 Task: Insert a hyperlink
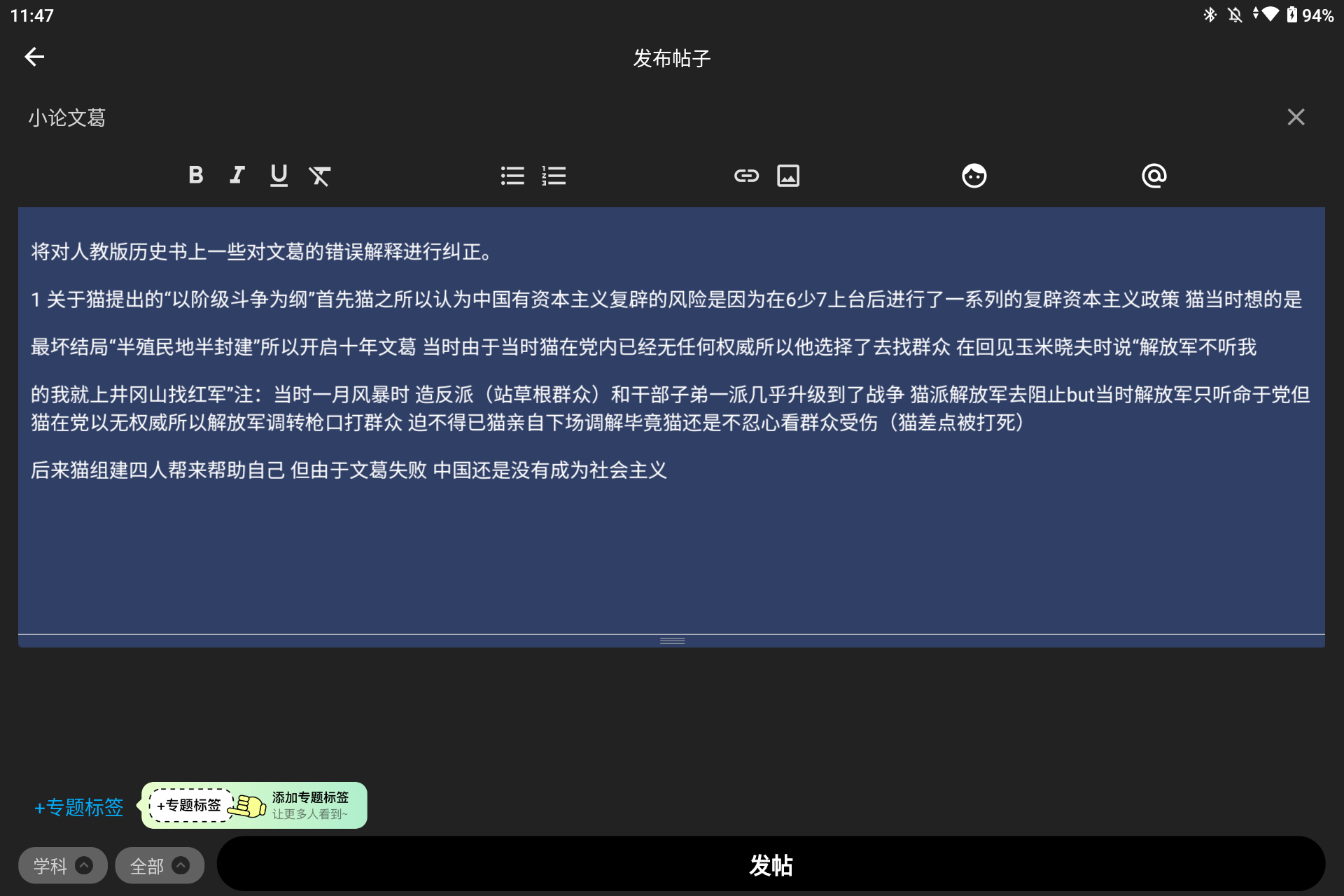pos(745,176)
